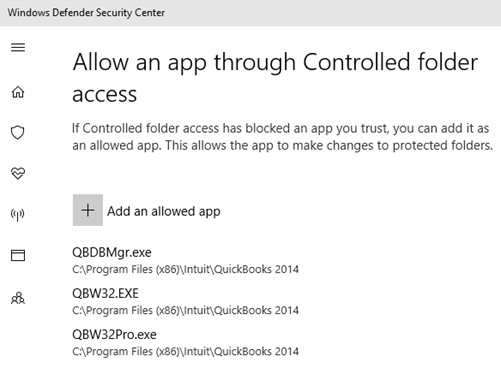Open Firewall & network protection antenna icon
This screenshot has width=501, height=374.
(18, 215)
